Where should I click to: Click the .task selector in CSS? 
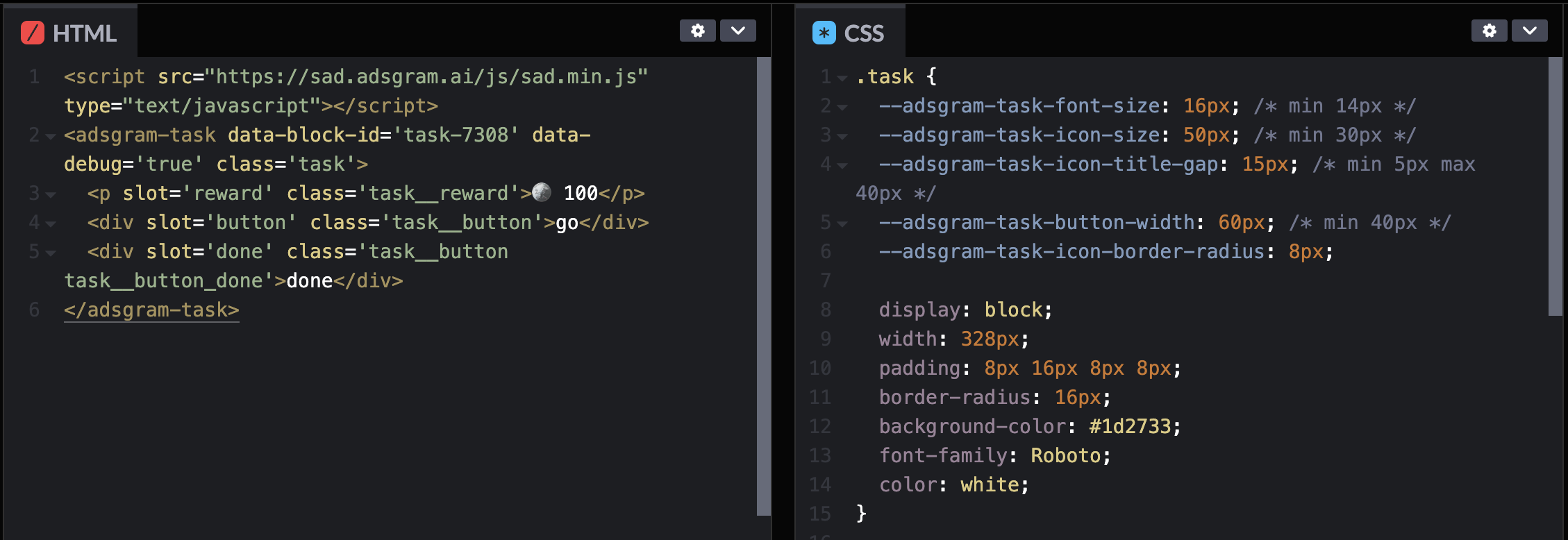click(x=885, y=76)
